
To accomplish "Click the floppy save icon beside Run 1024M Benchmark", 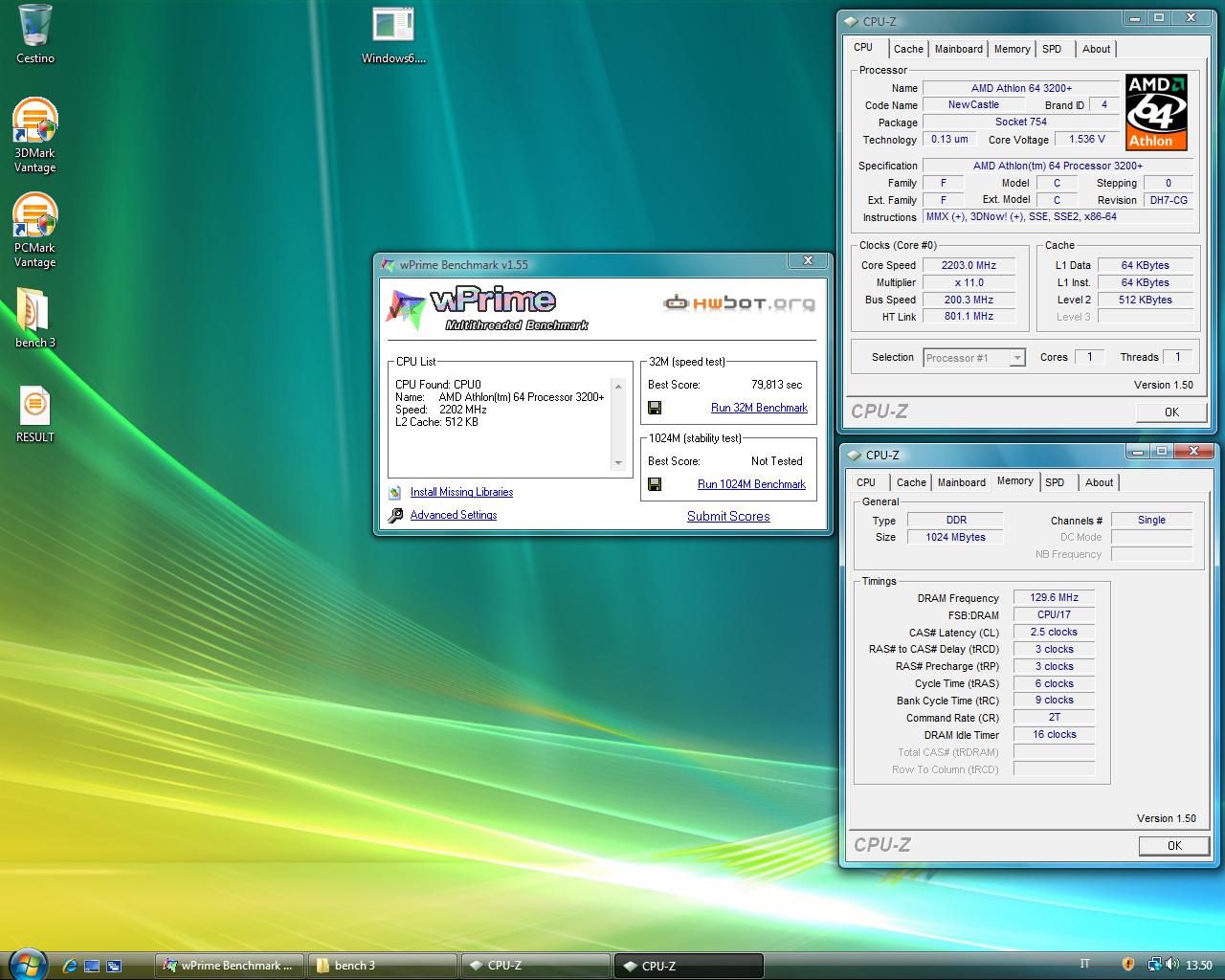I will [x=655, y=484].
